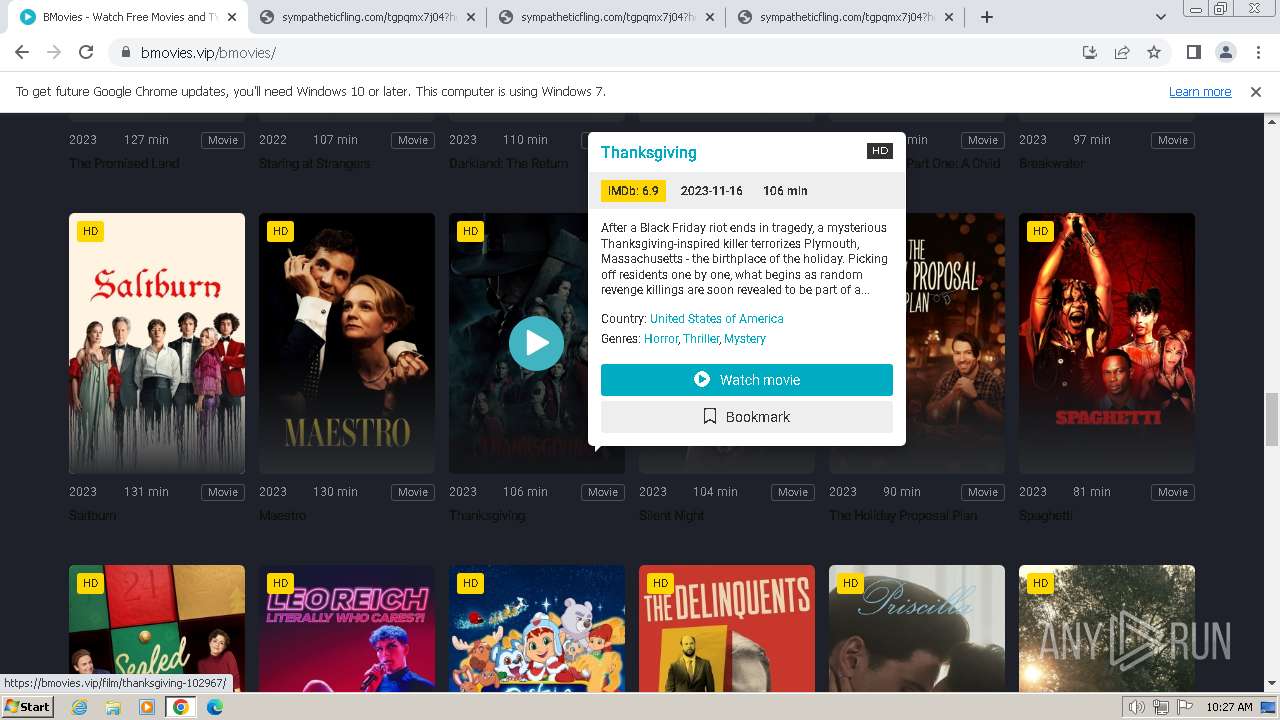1280x720 pixels.
Task: Close the BMovies tab
Action: (233, 17)
